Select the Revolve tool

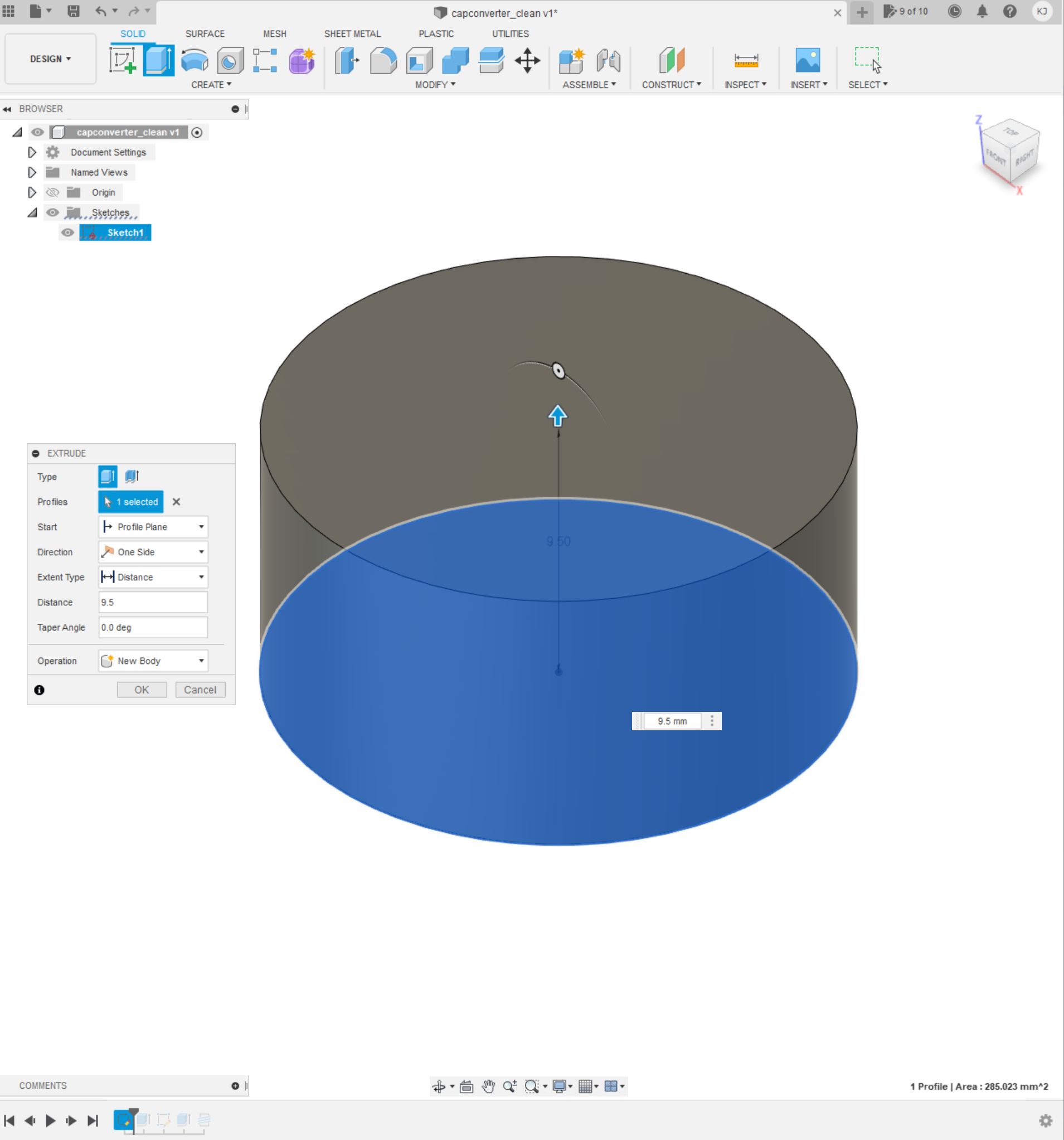pos(195,60)
